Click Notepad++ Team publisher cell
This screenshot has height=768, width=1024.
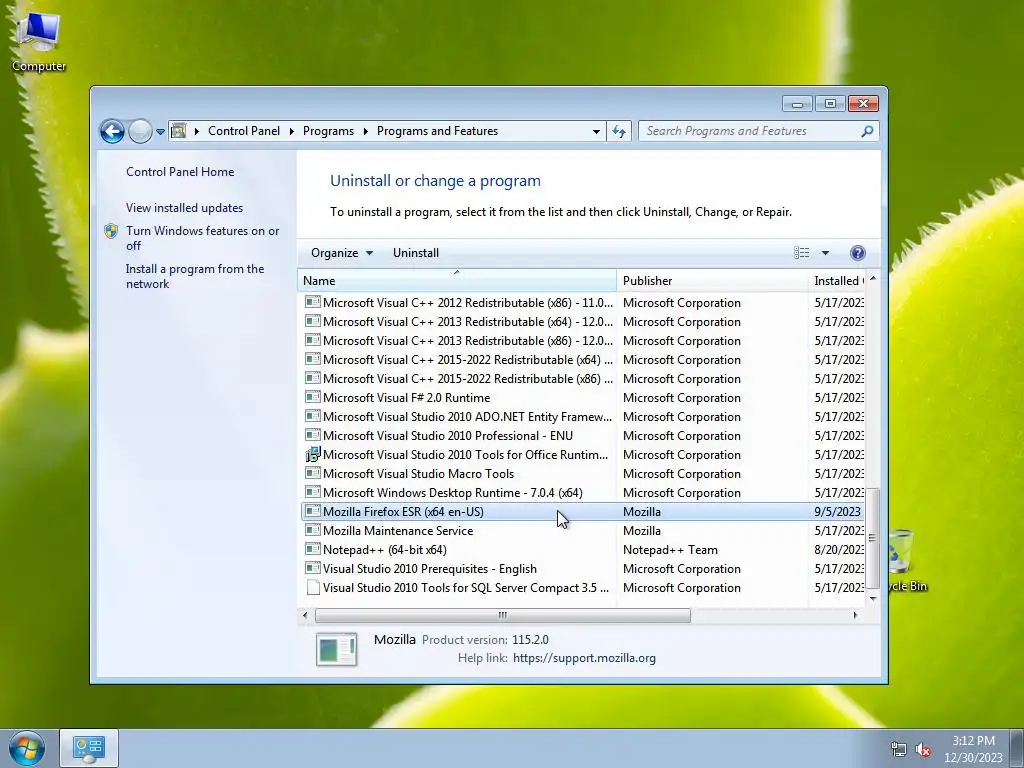click(670, 550)
